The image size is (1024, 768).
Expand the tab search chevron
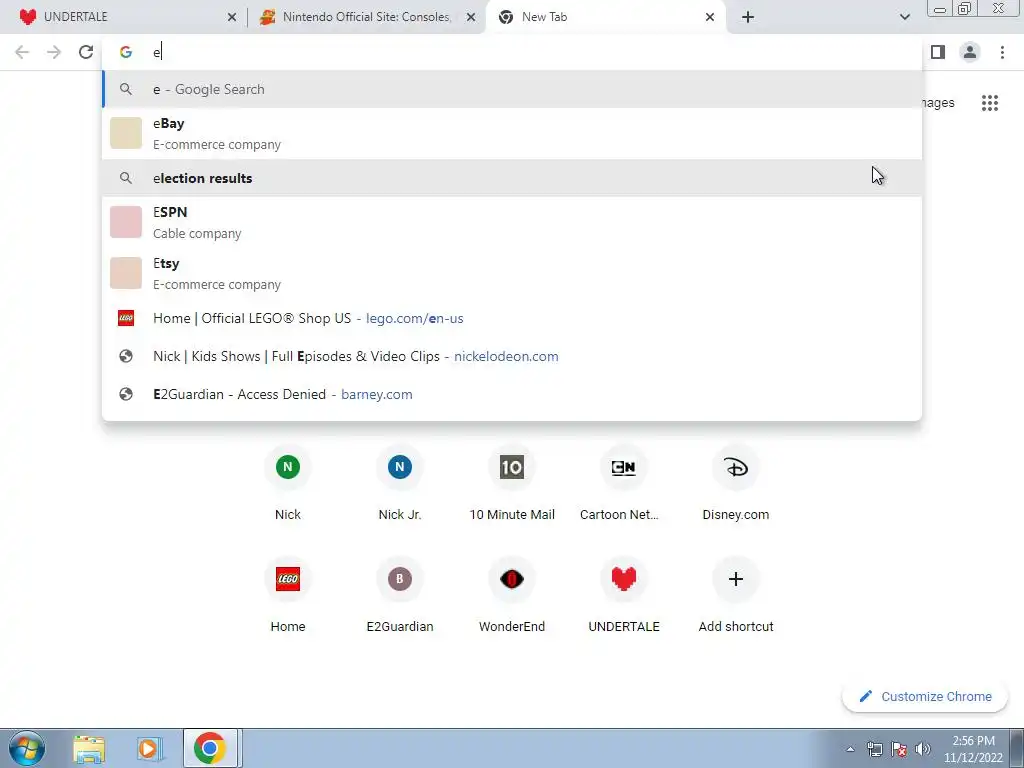click(904, 18)
